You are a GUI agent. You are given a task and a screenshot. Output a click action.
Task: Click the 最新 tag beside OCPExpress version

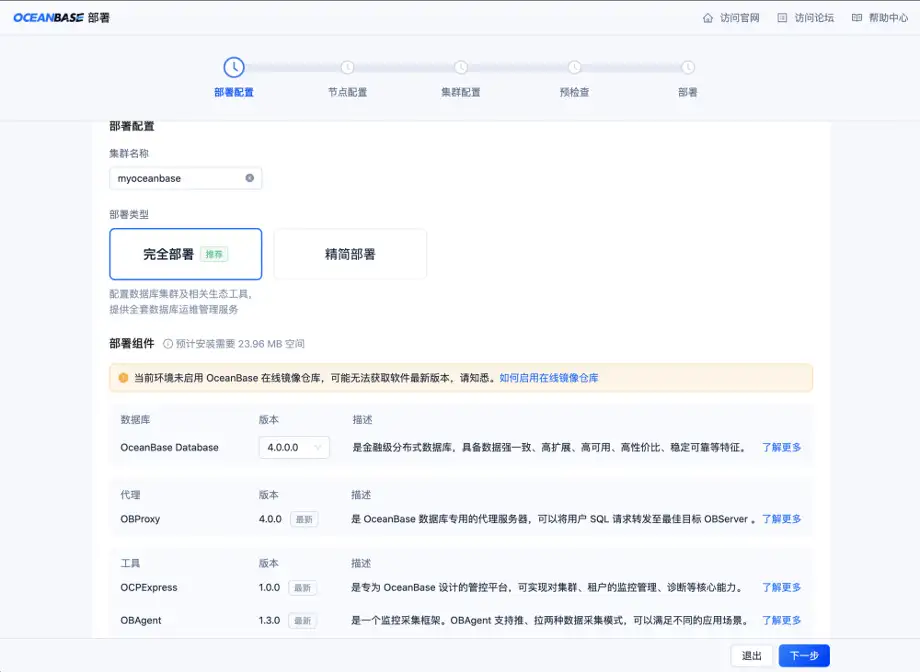(301, 587)
